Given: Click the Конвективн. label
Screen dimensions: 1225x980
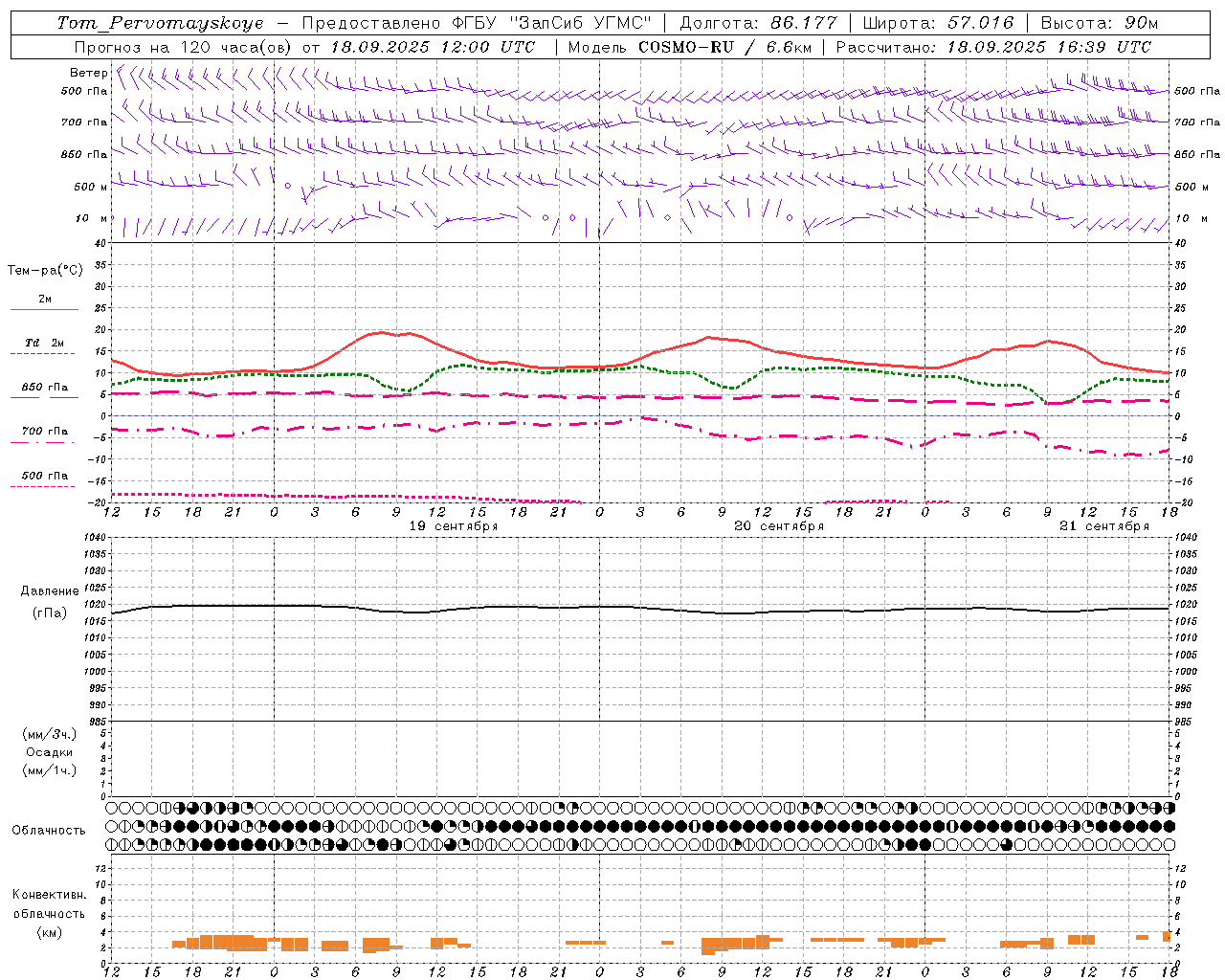Looking at the screenshot, I should coord(49,895).
